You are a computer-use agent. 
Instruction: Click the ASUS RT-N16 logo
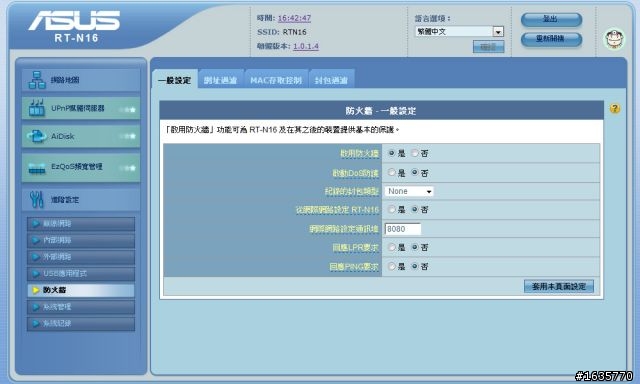coord(75,27)
